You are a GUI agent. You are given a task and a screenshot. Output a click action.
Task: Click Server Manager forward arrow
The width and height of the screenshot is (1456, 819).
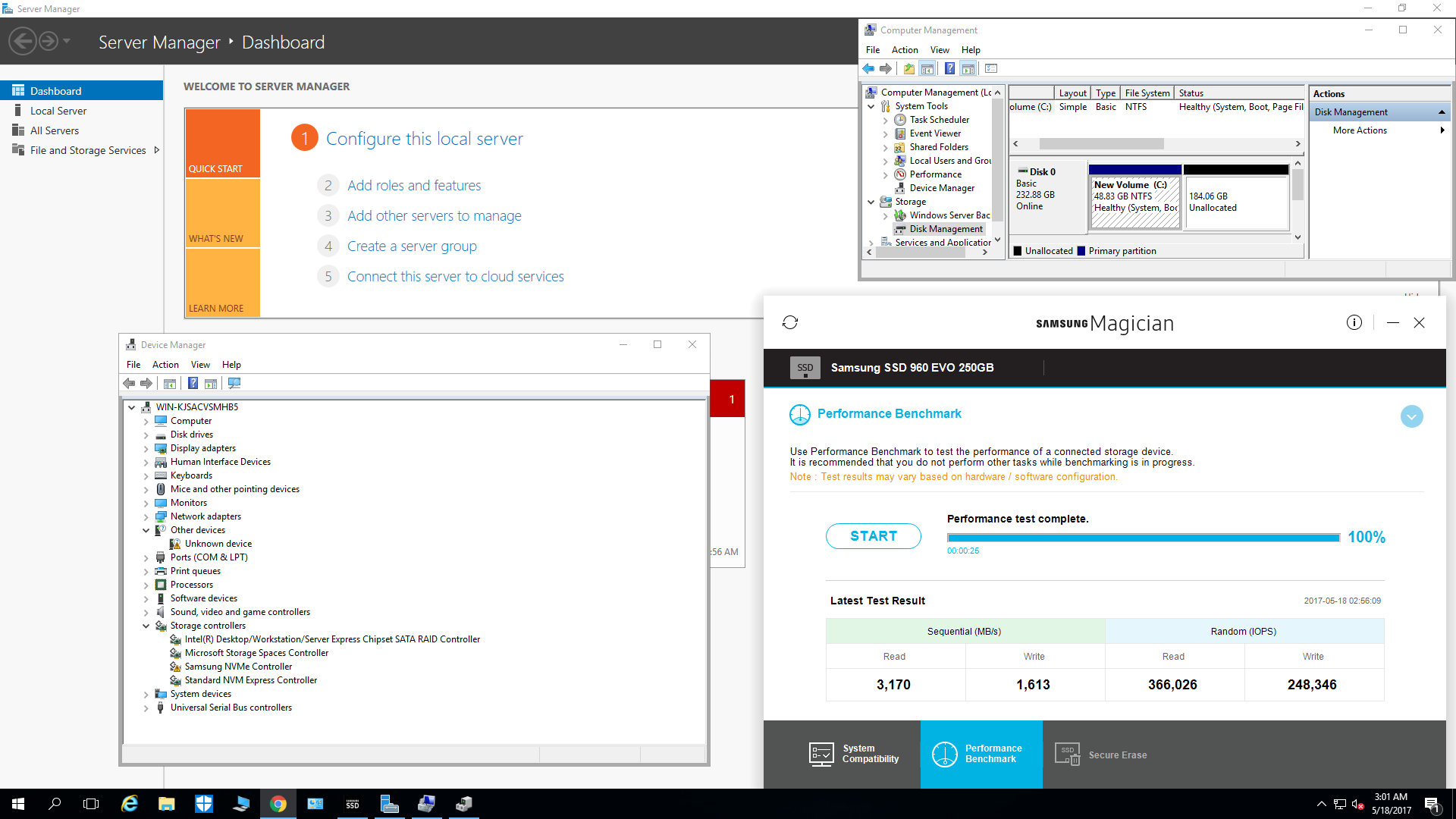(x=49, y=41)
